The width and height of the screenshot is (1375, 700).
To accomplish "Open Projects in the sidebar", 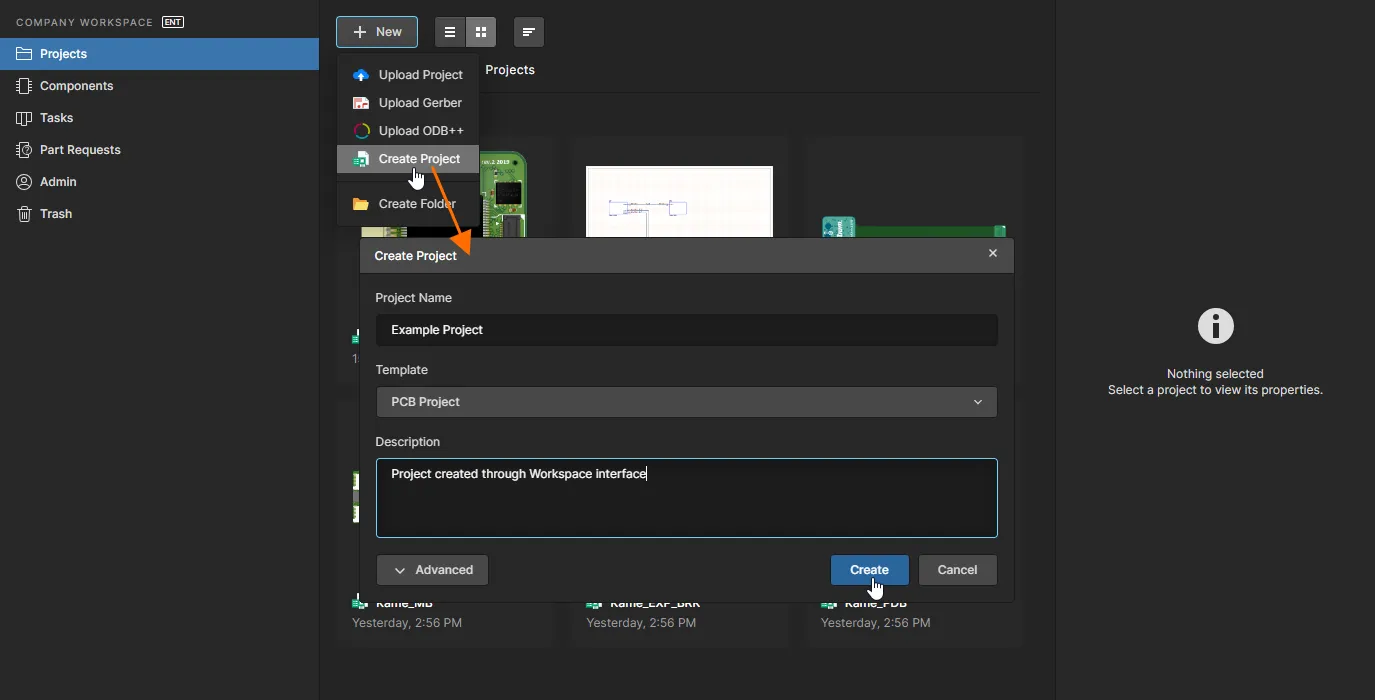I will tap(159, 54).
